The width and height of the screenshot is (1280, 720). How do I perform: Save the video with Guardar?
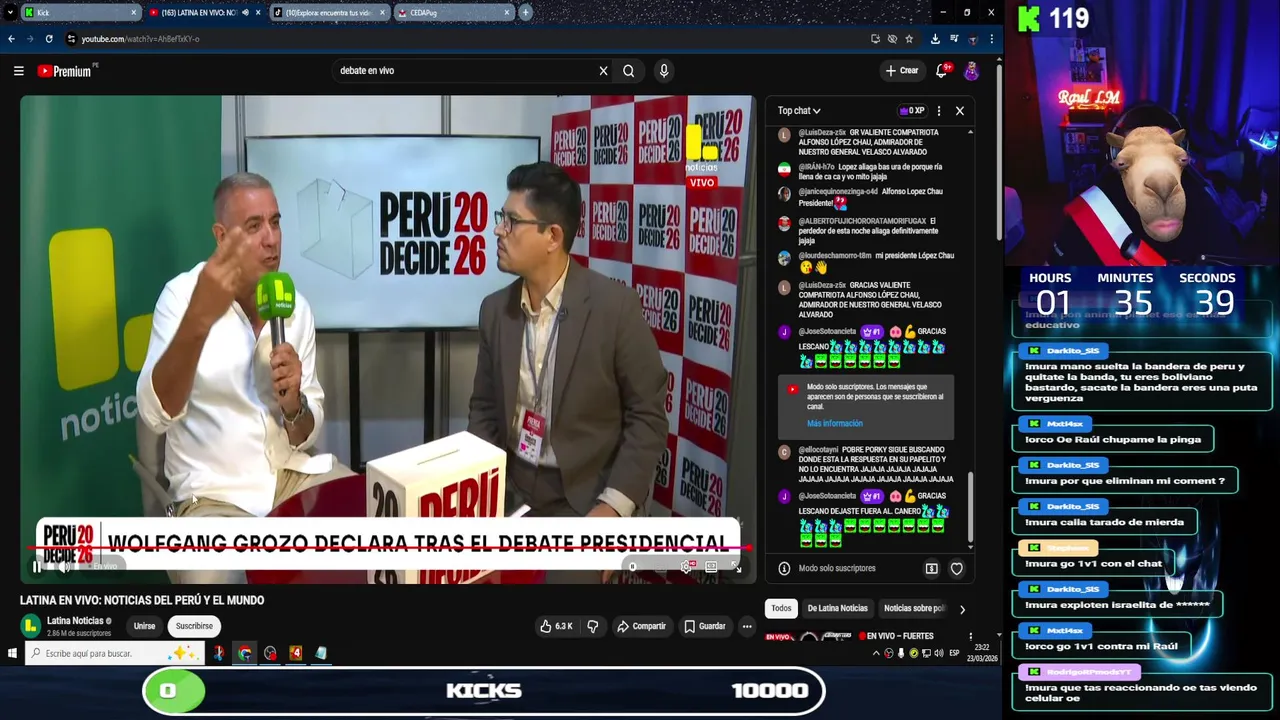click(704, 626)
